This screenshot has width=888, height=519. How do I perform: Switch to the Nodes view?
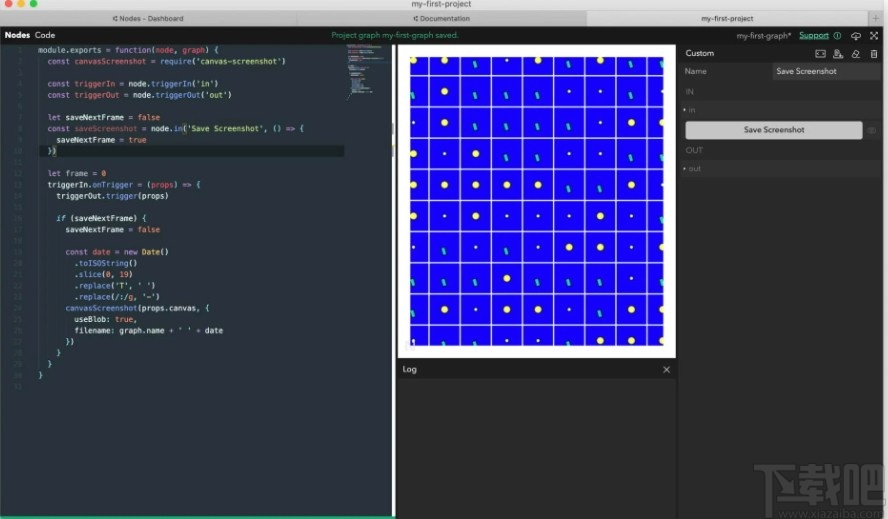pos(17,35)
